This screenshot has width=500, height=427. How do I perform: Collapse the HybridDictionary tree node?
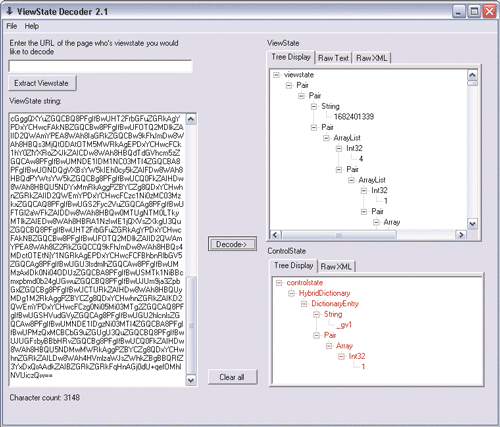[292, 293]
